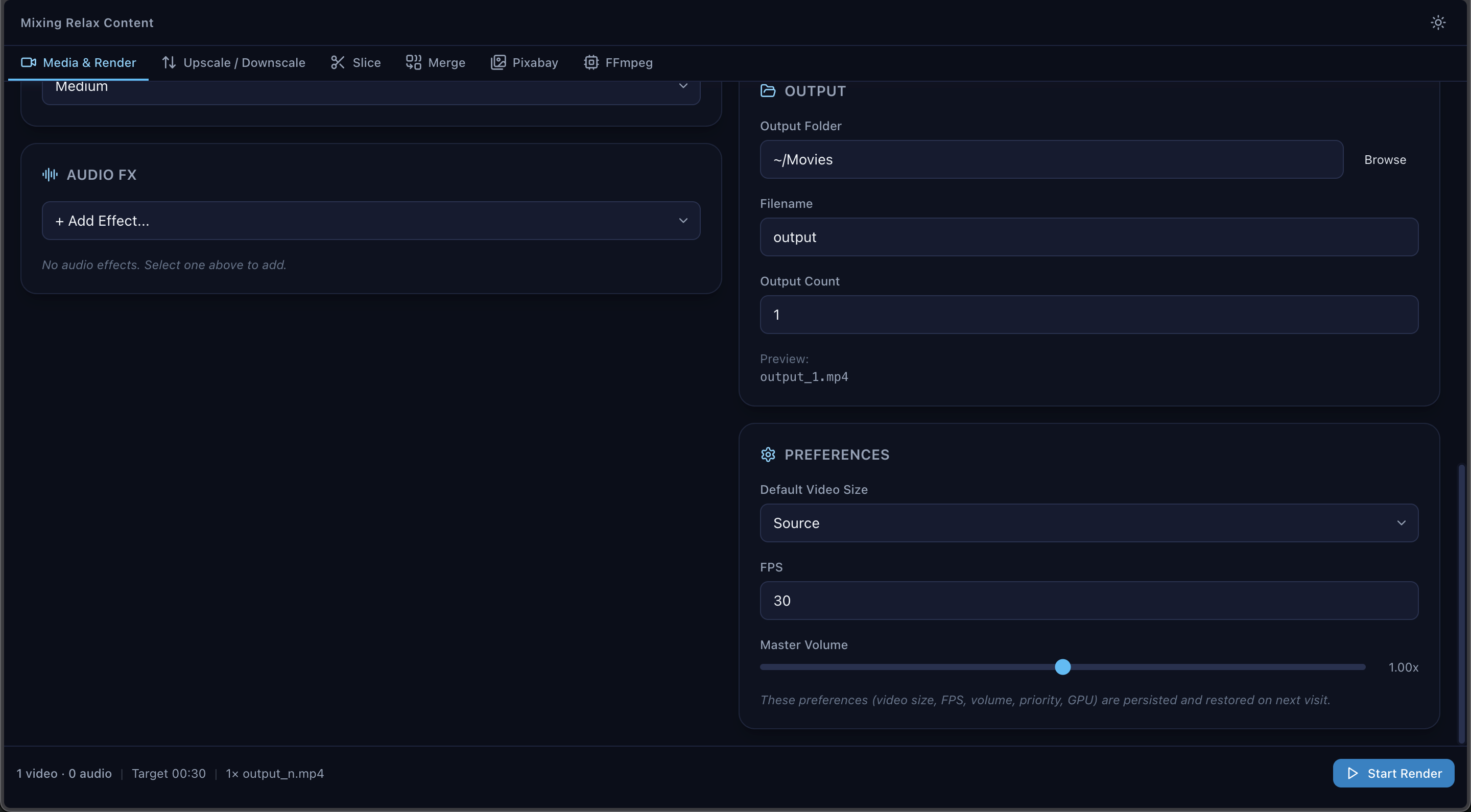Viewport: 1471px width, 812px height.
Task: Click the right-side vertical scrollbar
Action: (1462, 603)
